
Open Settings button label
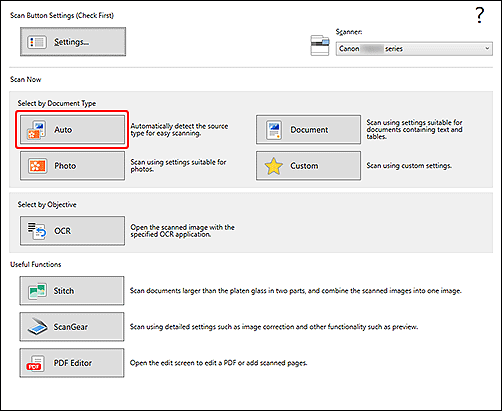(72, 42)
